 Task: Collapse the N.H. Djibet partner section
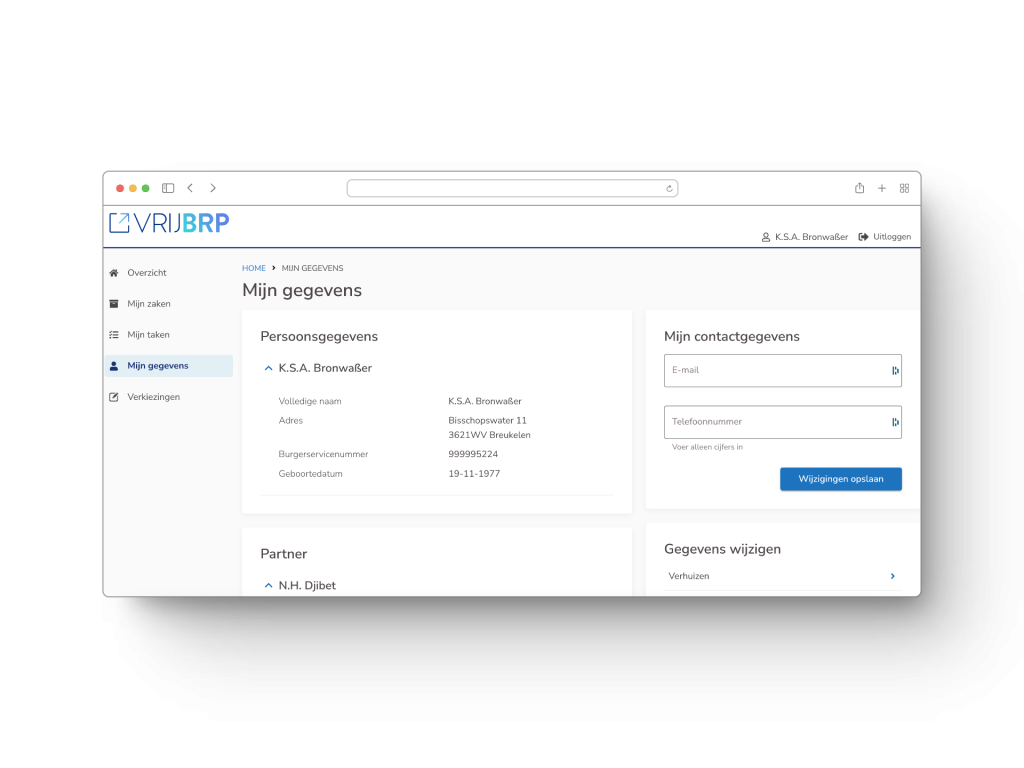pyautogui.click(x=268, y=585)
